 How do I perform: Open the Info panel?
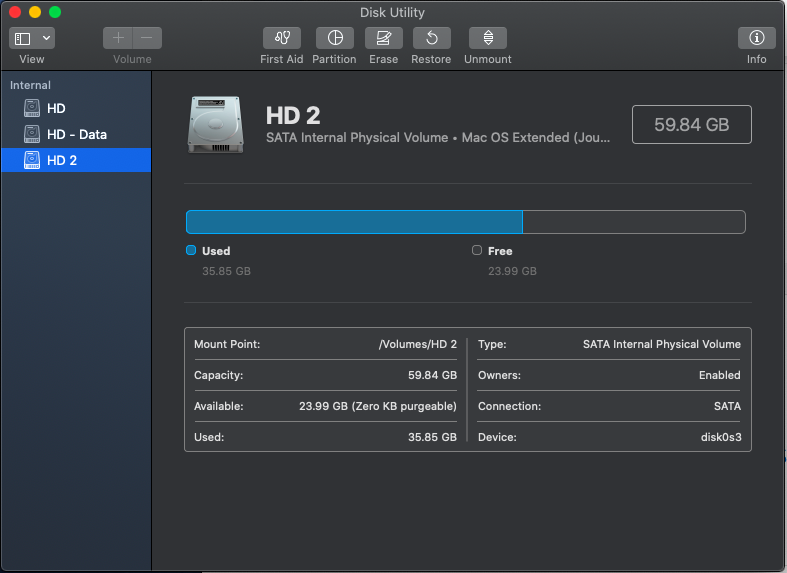coord(756,38)
